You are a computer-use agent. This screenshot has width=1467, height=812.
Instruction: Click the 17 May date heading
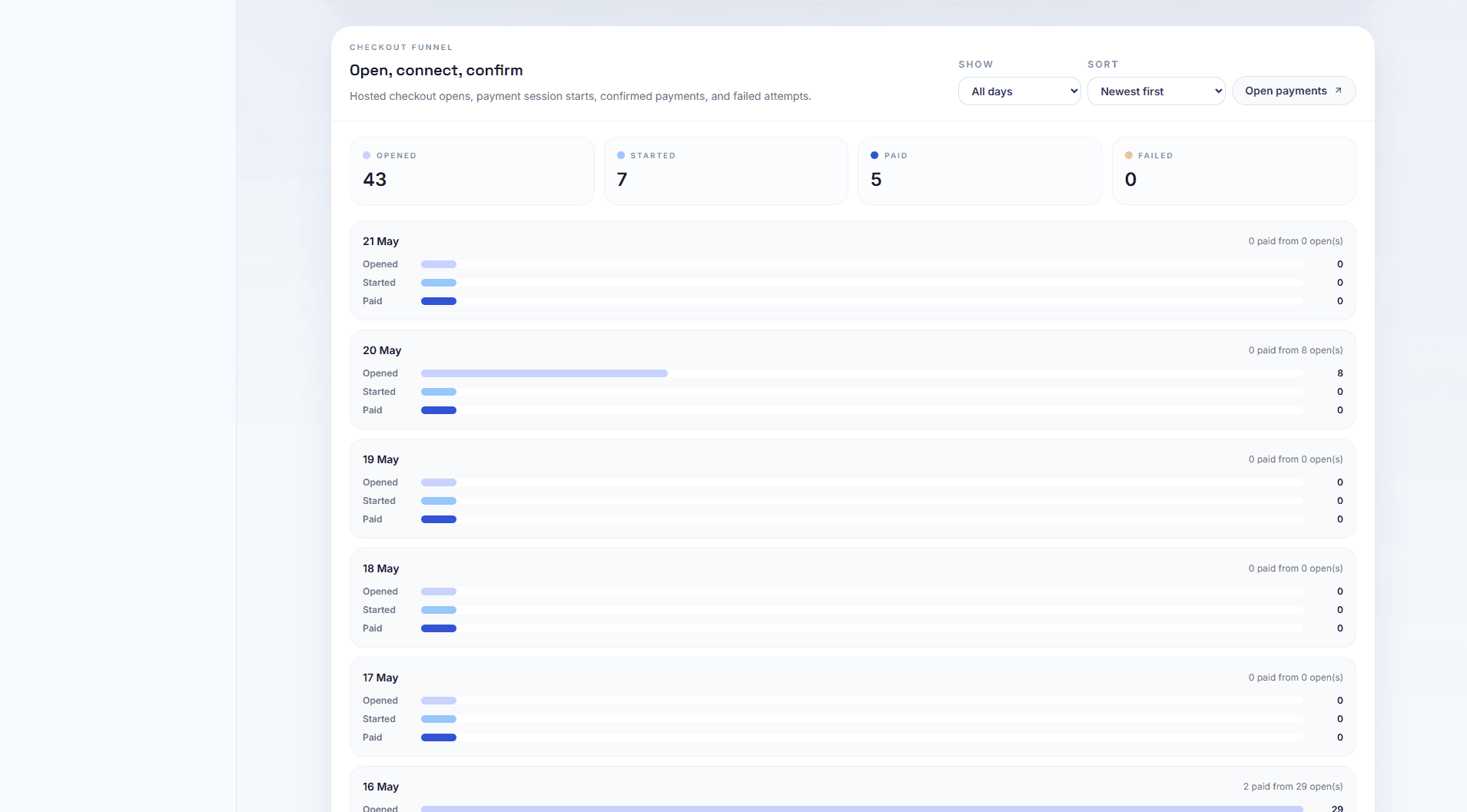point(380,678)
